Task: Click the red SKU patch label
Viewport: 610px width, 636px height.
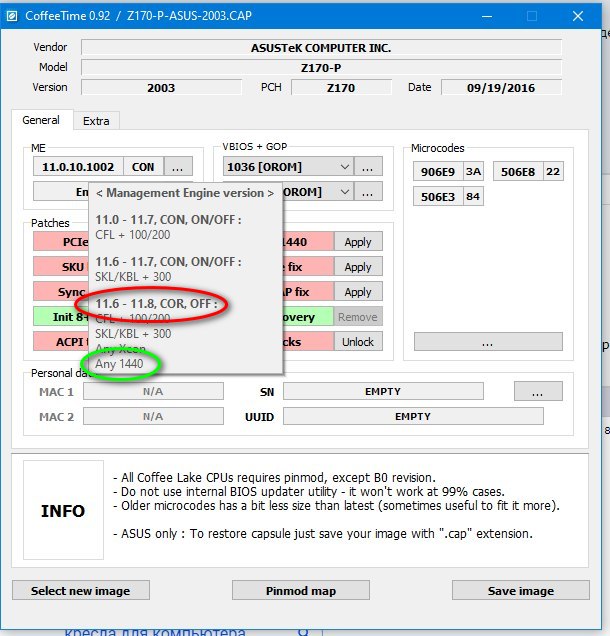Action: [x=61, y=267]
